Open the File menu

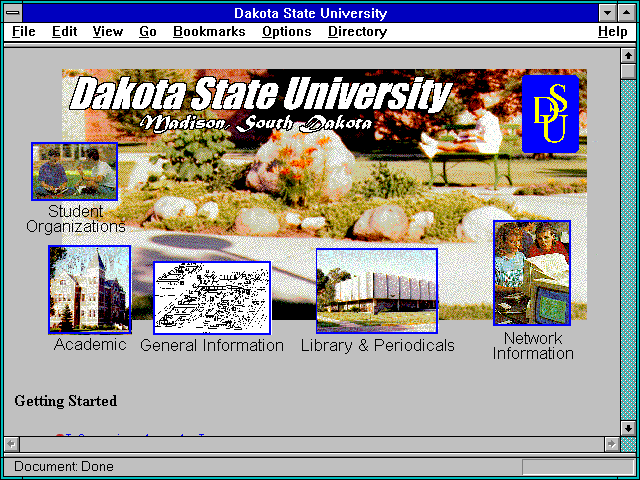24,31
